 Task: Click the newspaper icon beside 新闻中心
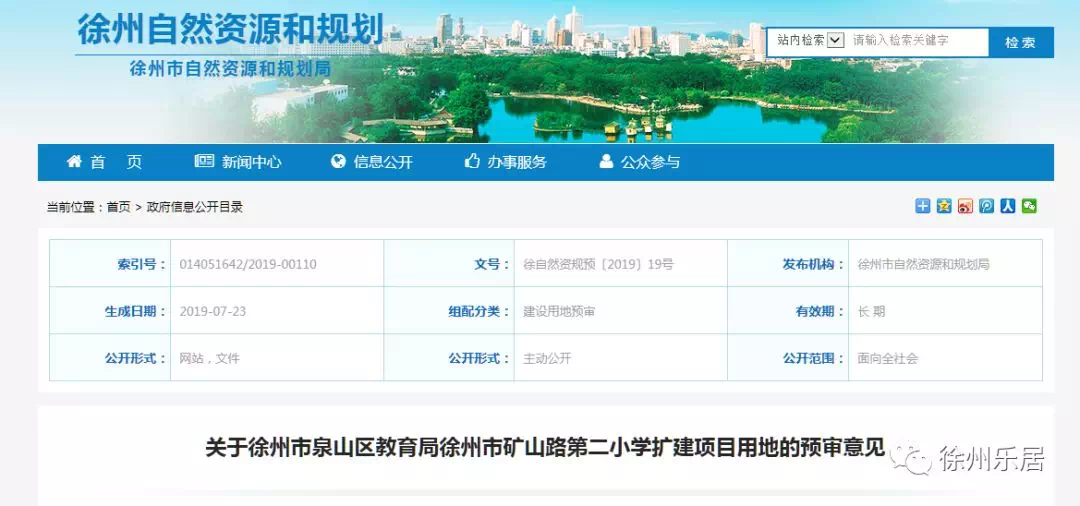tap(204, 161)
